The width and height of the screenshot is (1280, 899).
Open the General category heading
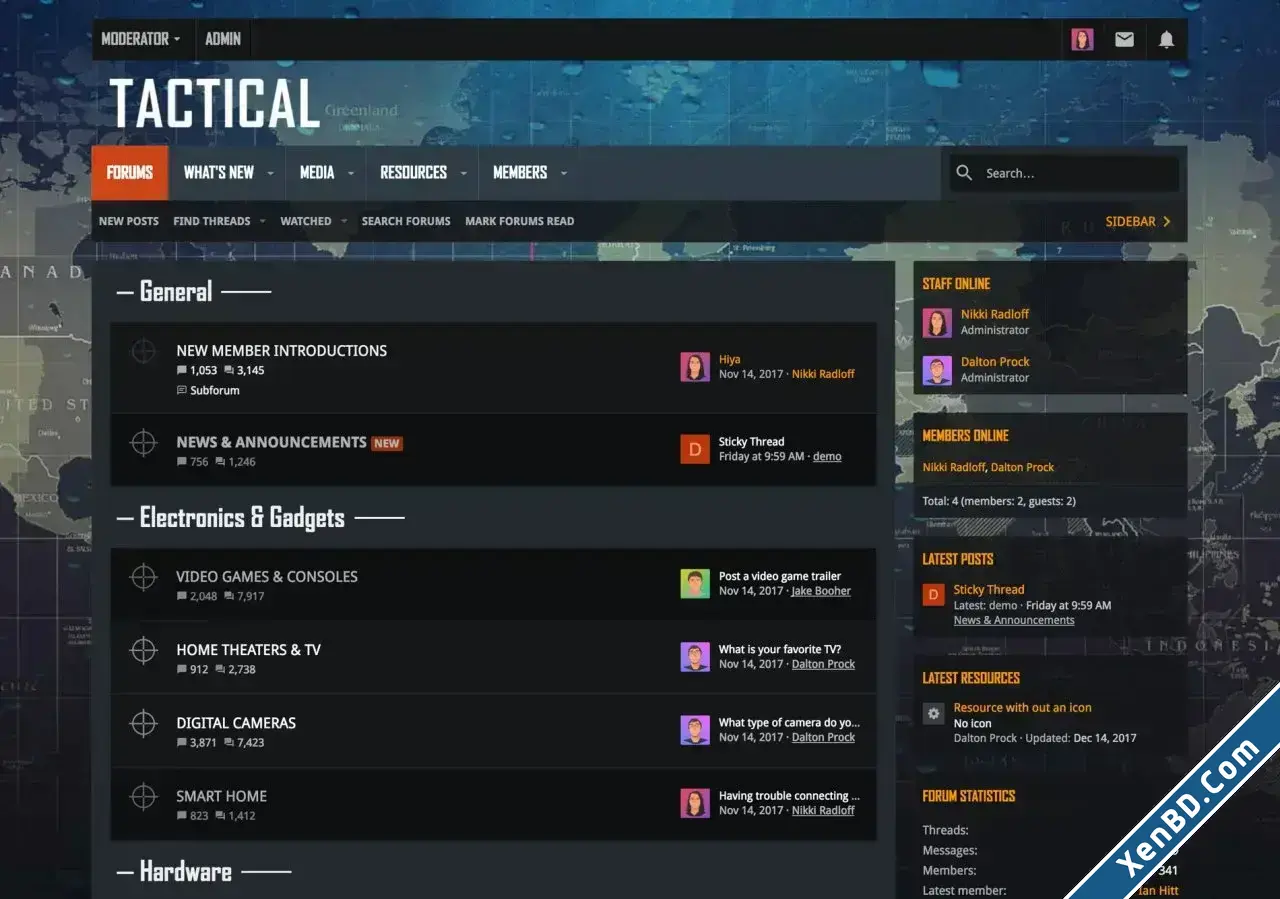(x=176, y=292)
